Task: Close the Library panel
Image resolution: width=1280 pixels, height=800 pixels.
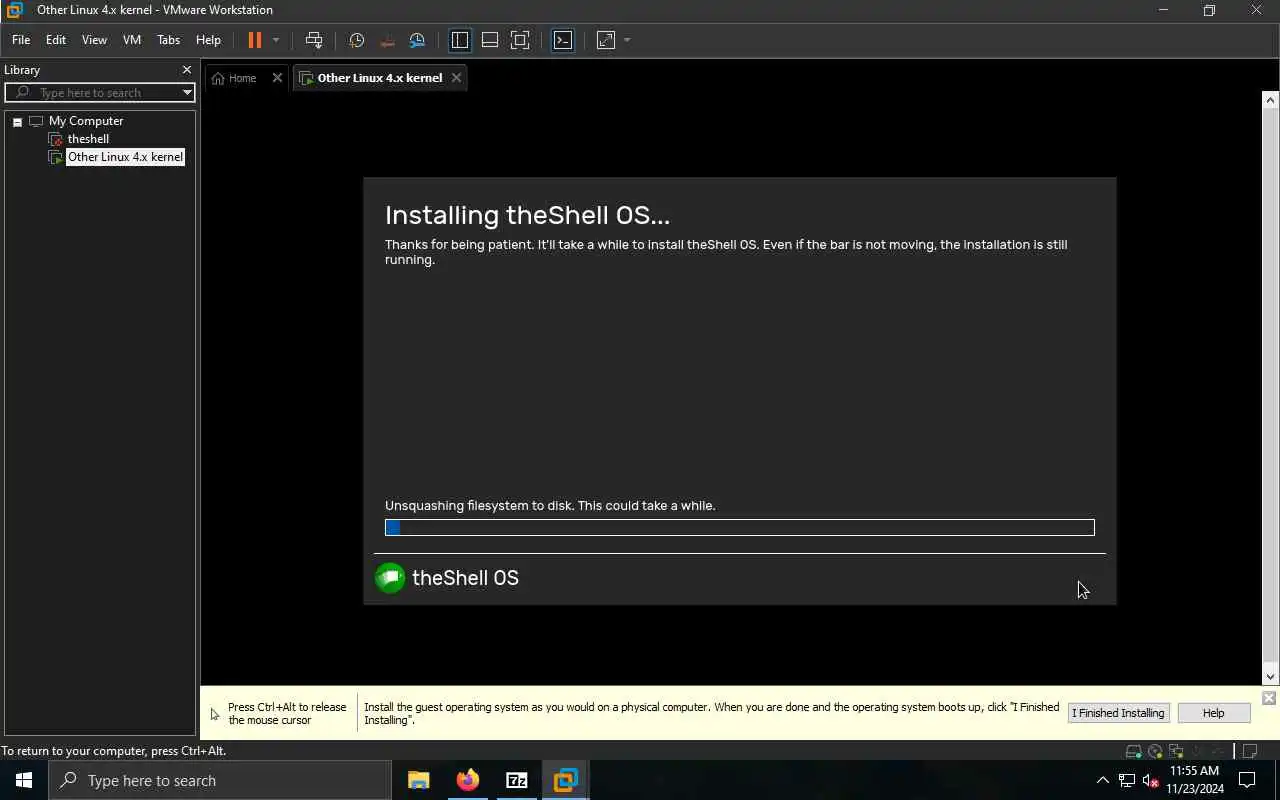Action: click(x=186, y=70)
